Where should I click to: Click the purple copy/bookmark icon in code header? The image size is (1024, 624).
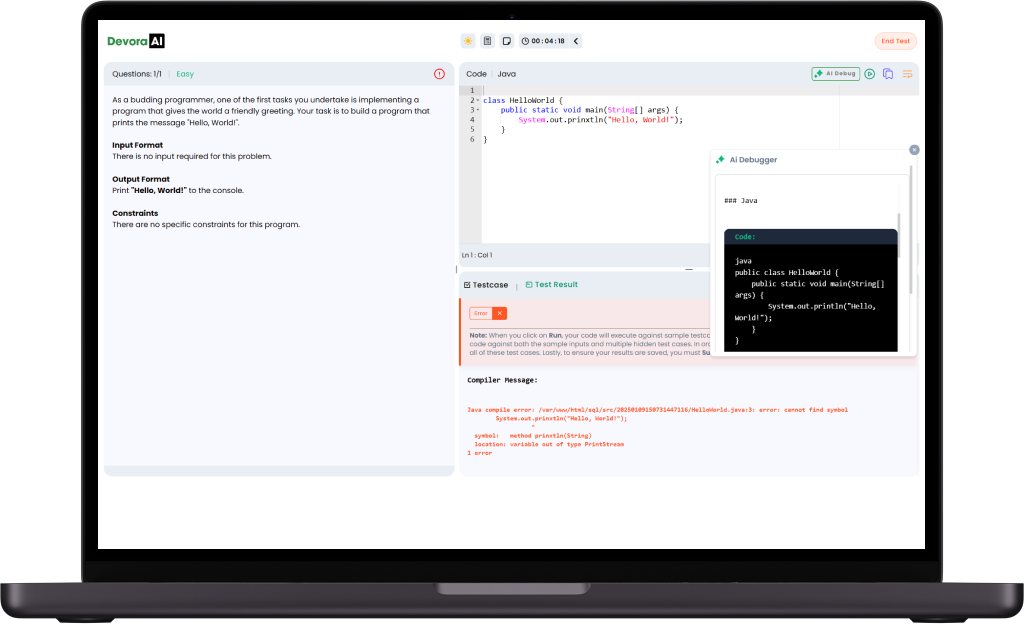(888, 74)
